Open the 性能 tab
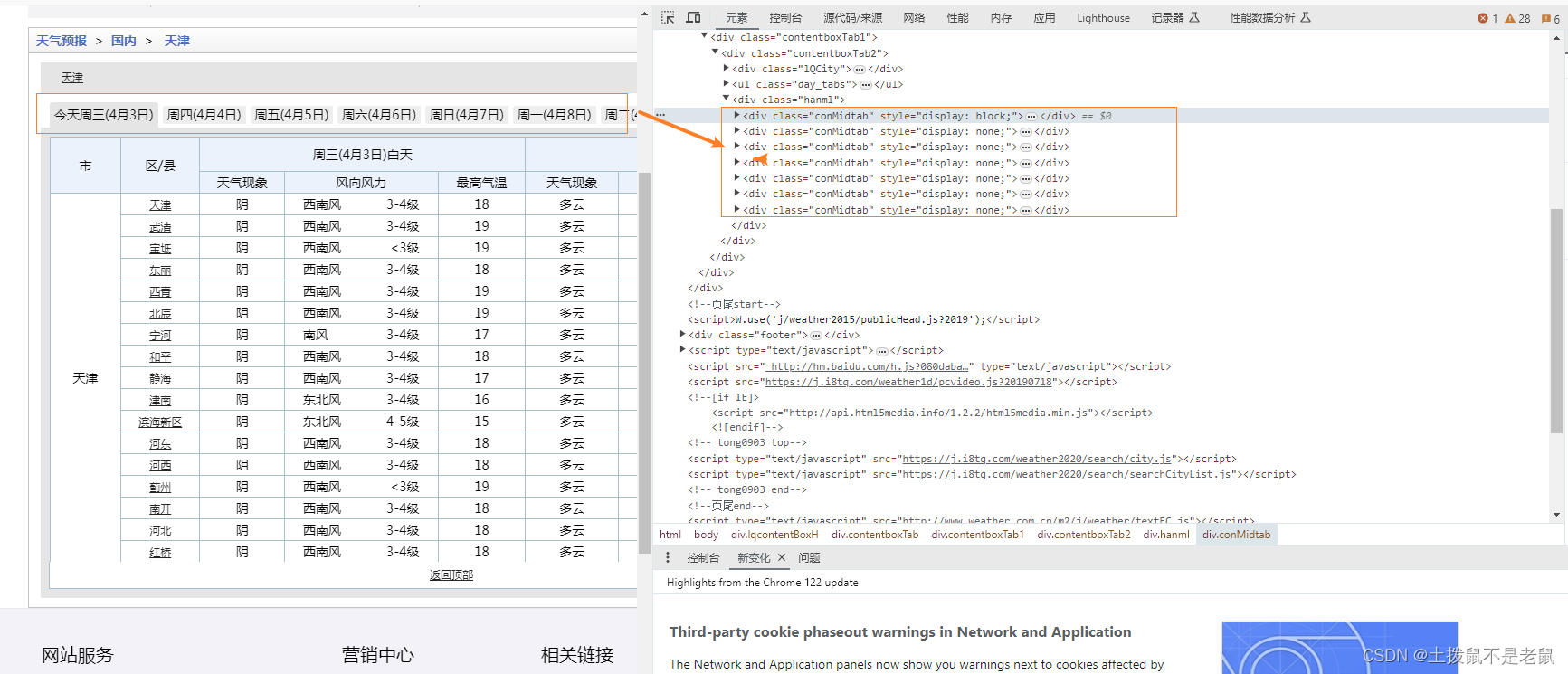 point(957,18)
